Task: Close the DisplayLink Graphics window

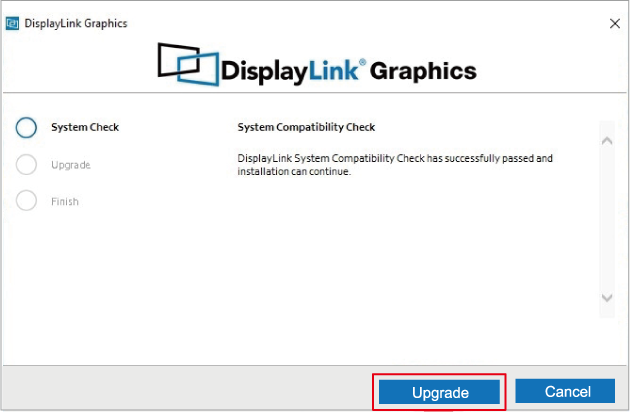Action: coord(613,22)
